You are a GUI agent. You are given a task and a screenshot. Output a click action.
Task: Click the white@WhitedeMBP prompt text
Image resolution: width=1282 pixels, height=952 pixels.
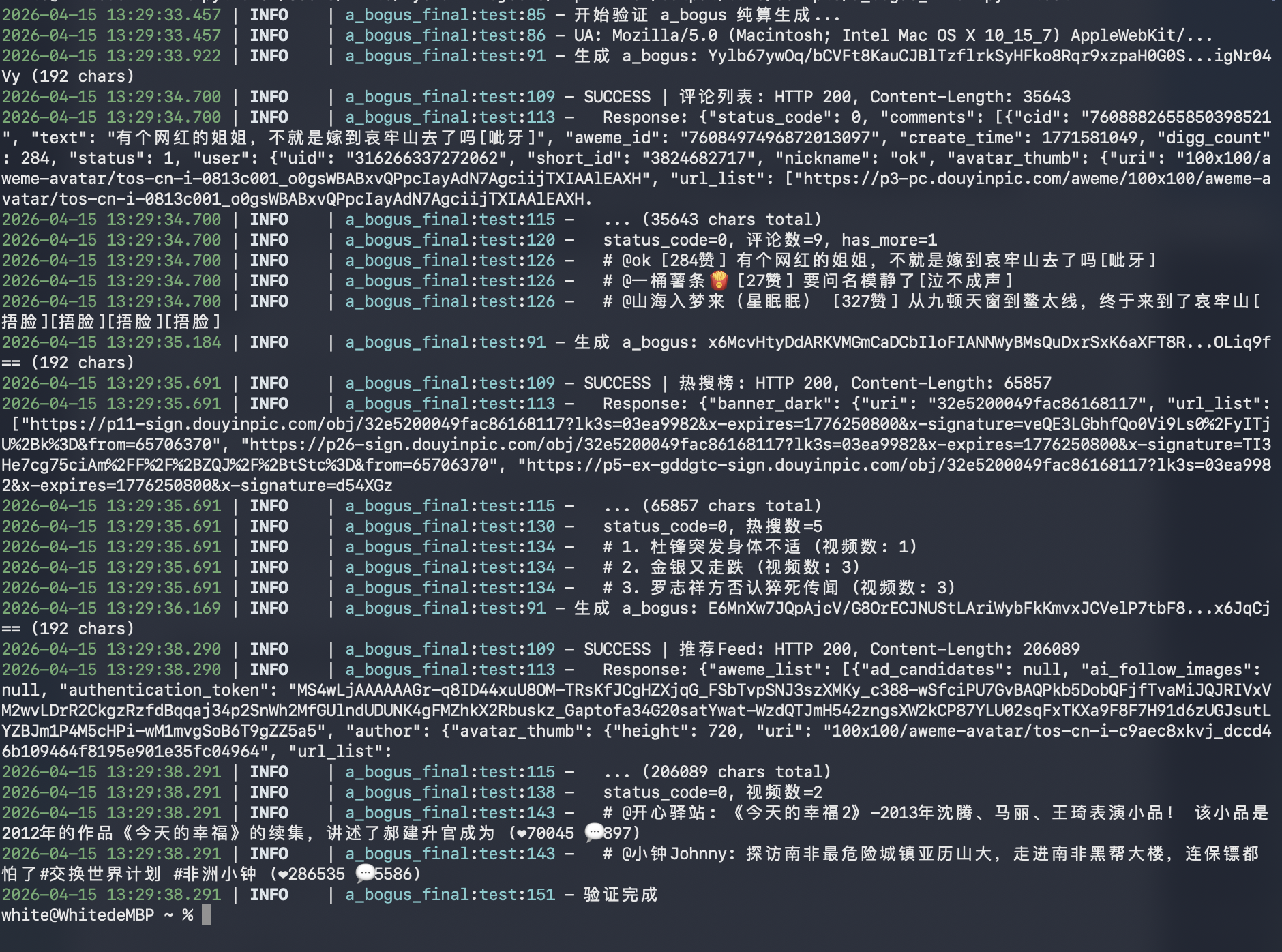tap(77, 915)
